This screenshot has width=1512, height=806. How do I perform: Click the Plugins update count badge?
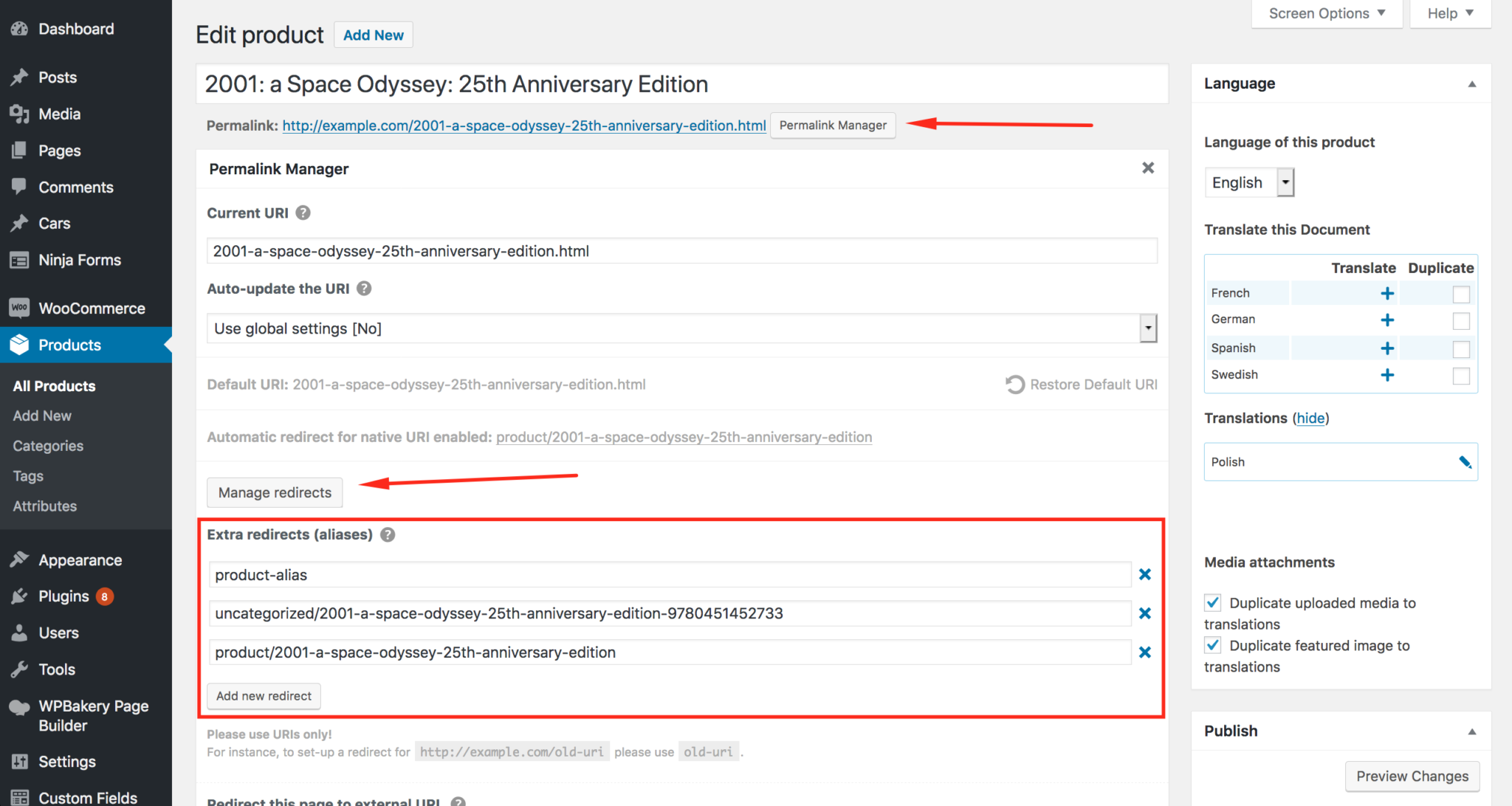[105, 596]
